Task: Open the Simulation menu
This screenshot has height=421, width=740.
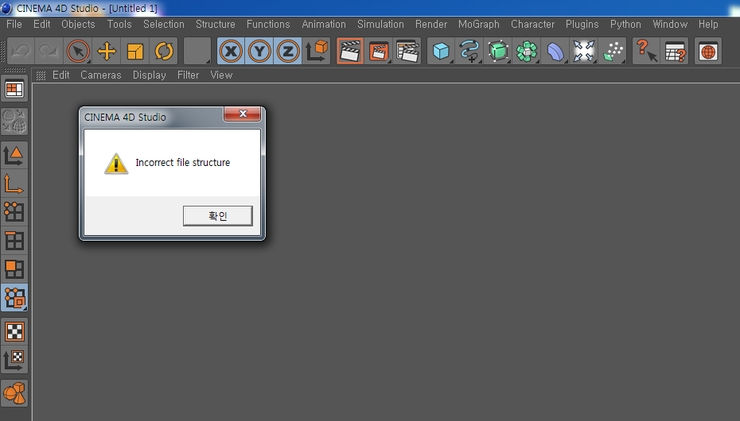Action: click(380, 24)
